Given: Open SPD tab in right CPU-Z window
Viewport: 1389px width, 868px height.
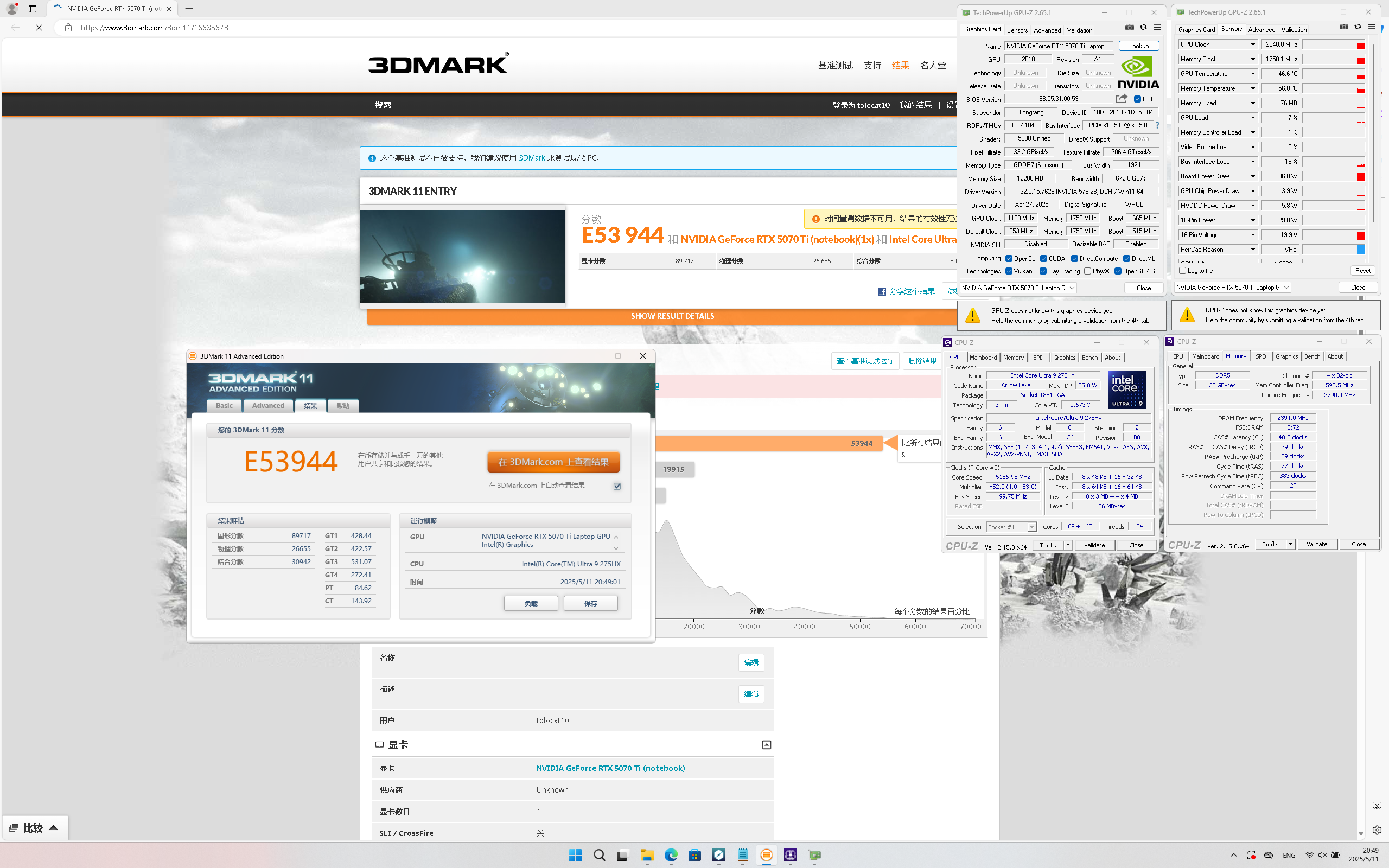Looking at the screenshot, I should (1260, 356).
